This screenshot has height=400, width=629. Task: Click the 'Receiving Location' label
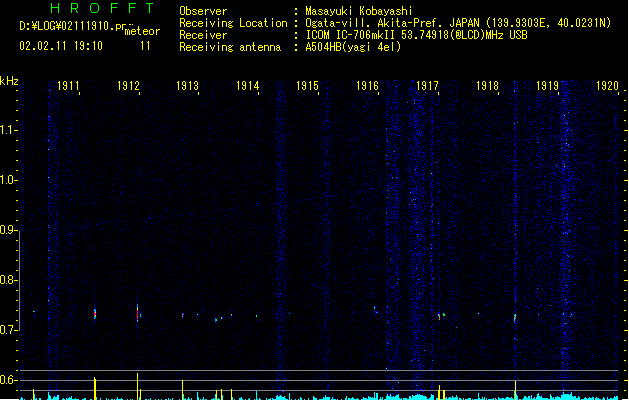tap(233, 23)
